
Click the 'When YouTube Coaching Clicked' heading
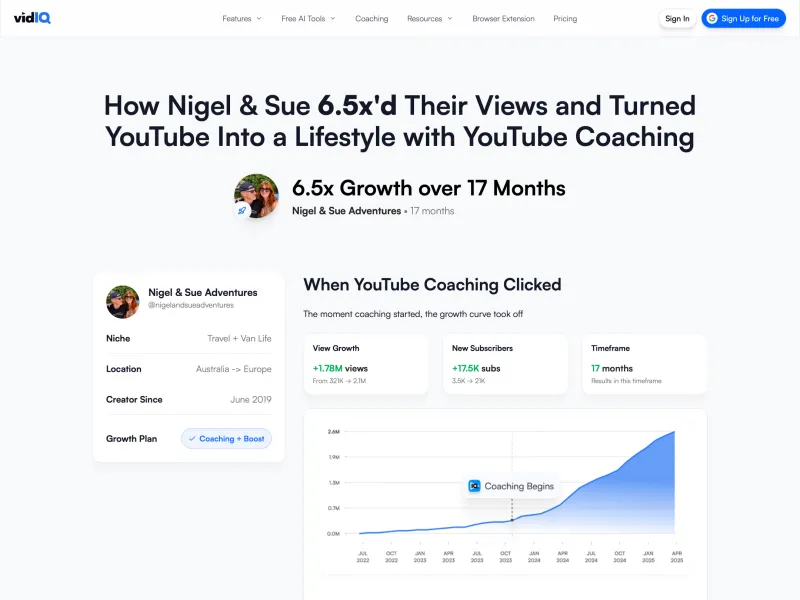(432, 285)
